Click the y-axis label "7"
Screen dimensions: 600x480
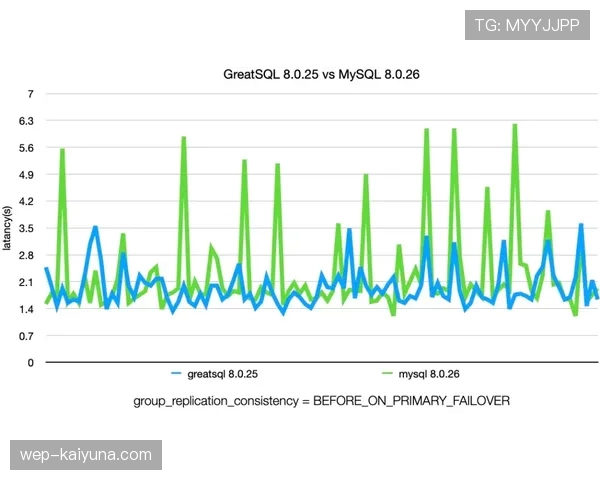coord(31,94)
